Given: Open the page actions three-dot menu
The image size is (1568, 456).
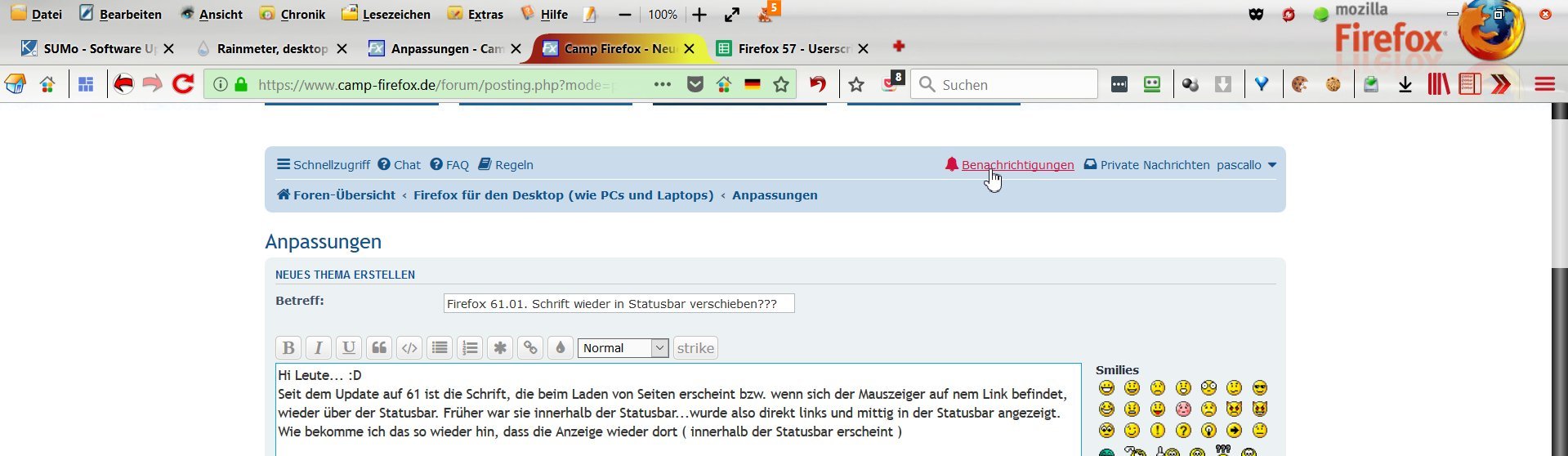Looking at the screenshot, I should point(663,84).
